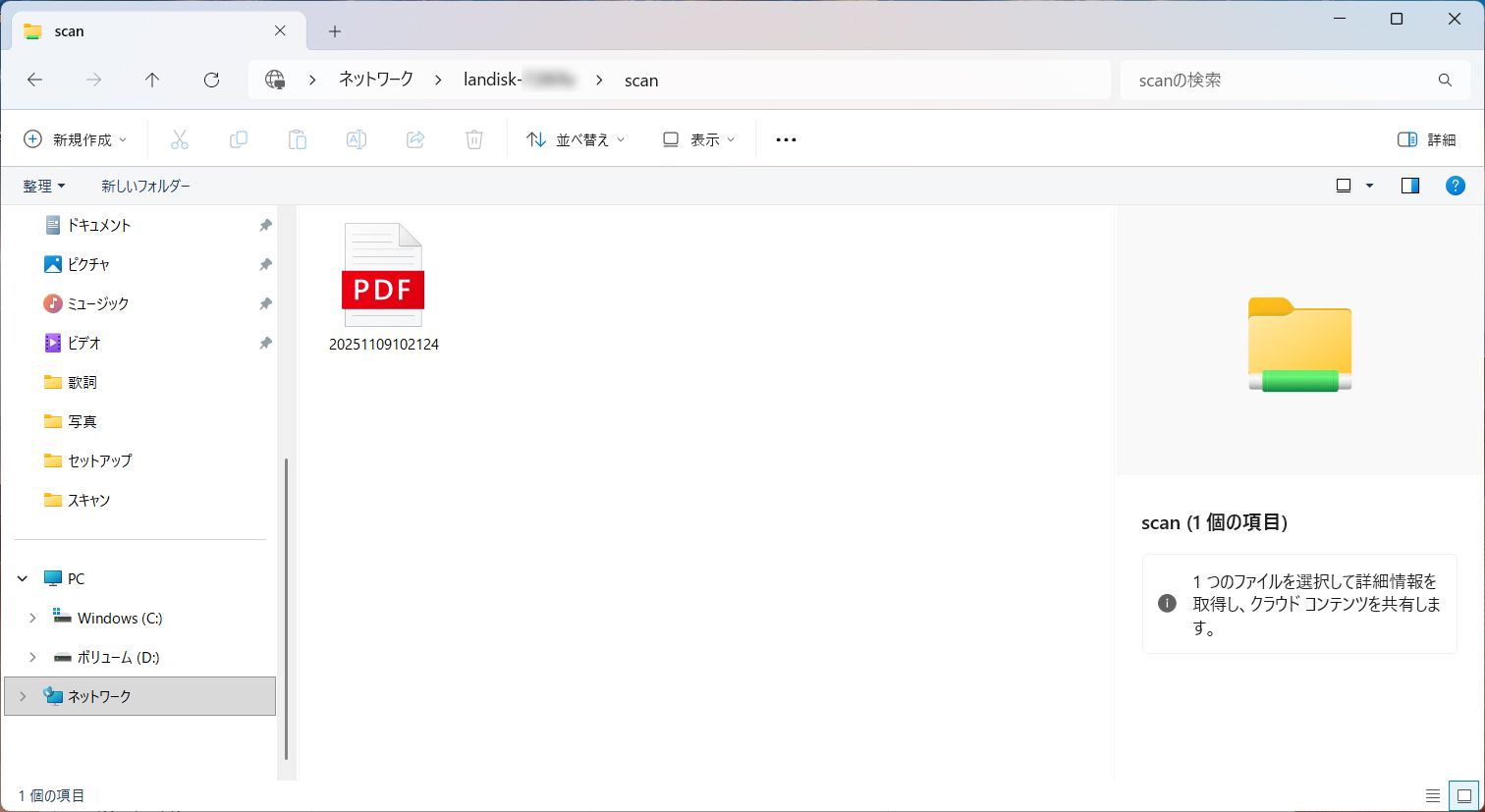The height and width of the screenshot is (812, 1485).
Task: Click the Up one level arrow
Action: pos(152,80)
